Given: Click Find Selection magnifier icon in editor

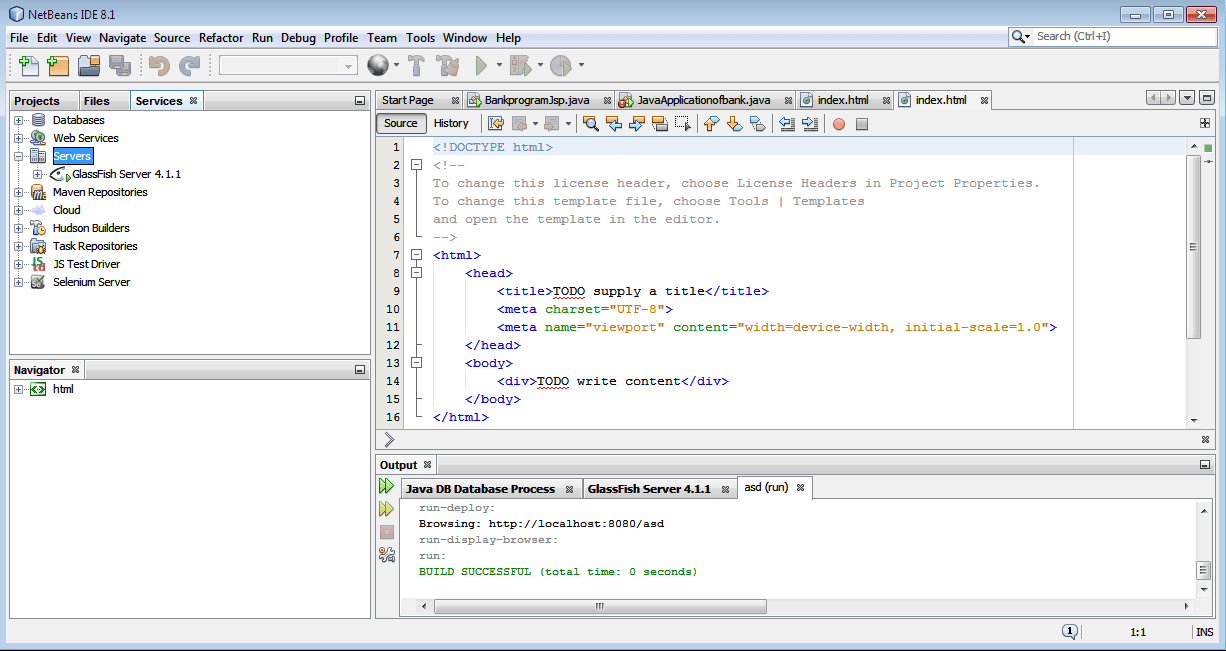Looking at the screenshot, I should pyautogui.click(x=591, y=124).
